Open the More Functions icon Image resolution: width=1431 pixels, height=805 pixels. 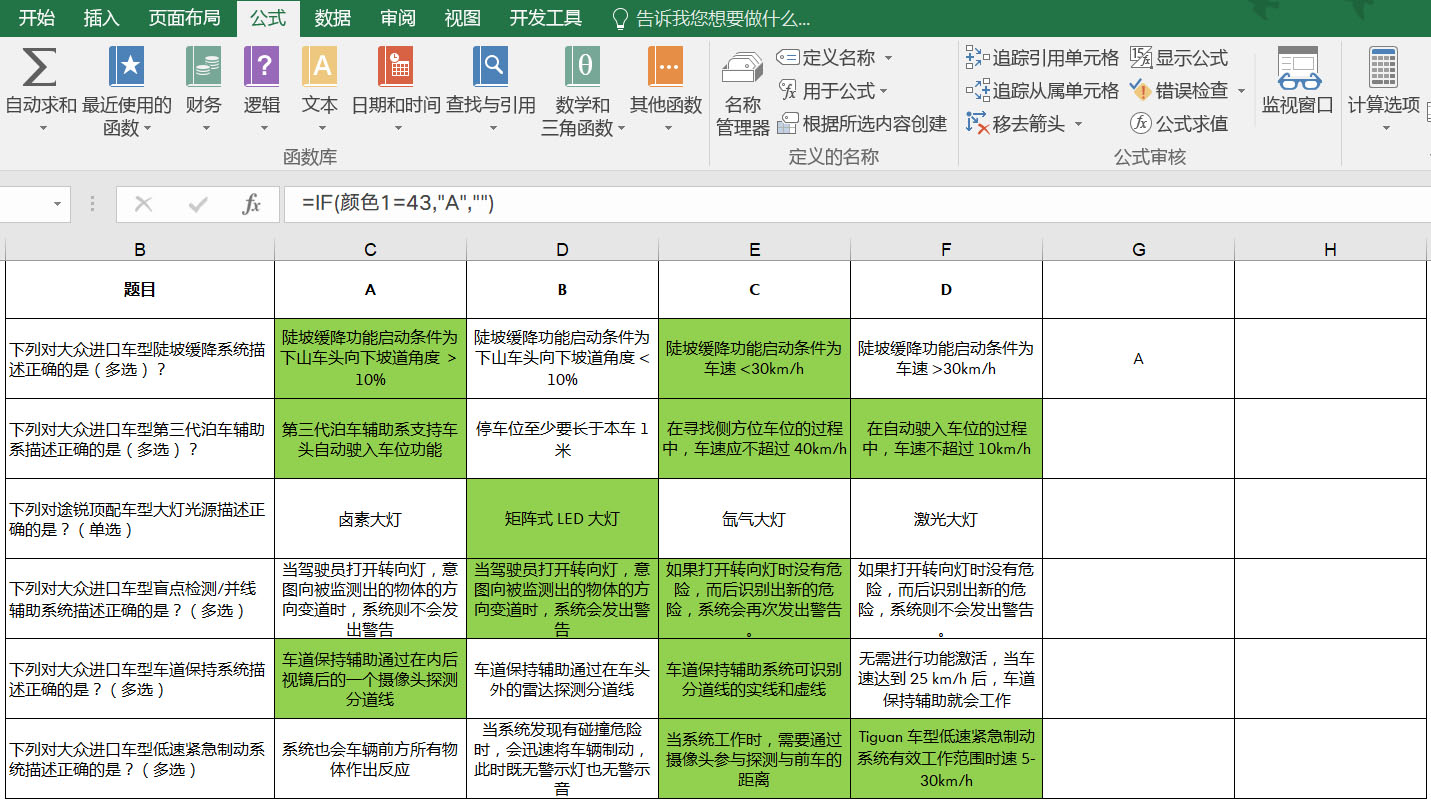pos(666,68)
